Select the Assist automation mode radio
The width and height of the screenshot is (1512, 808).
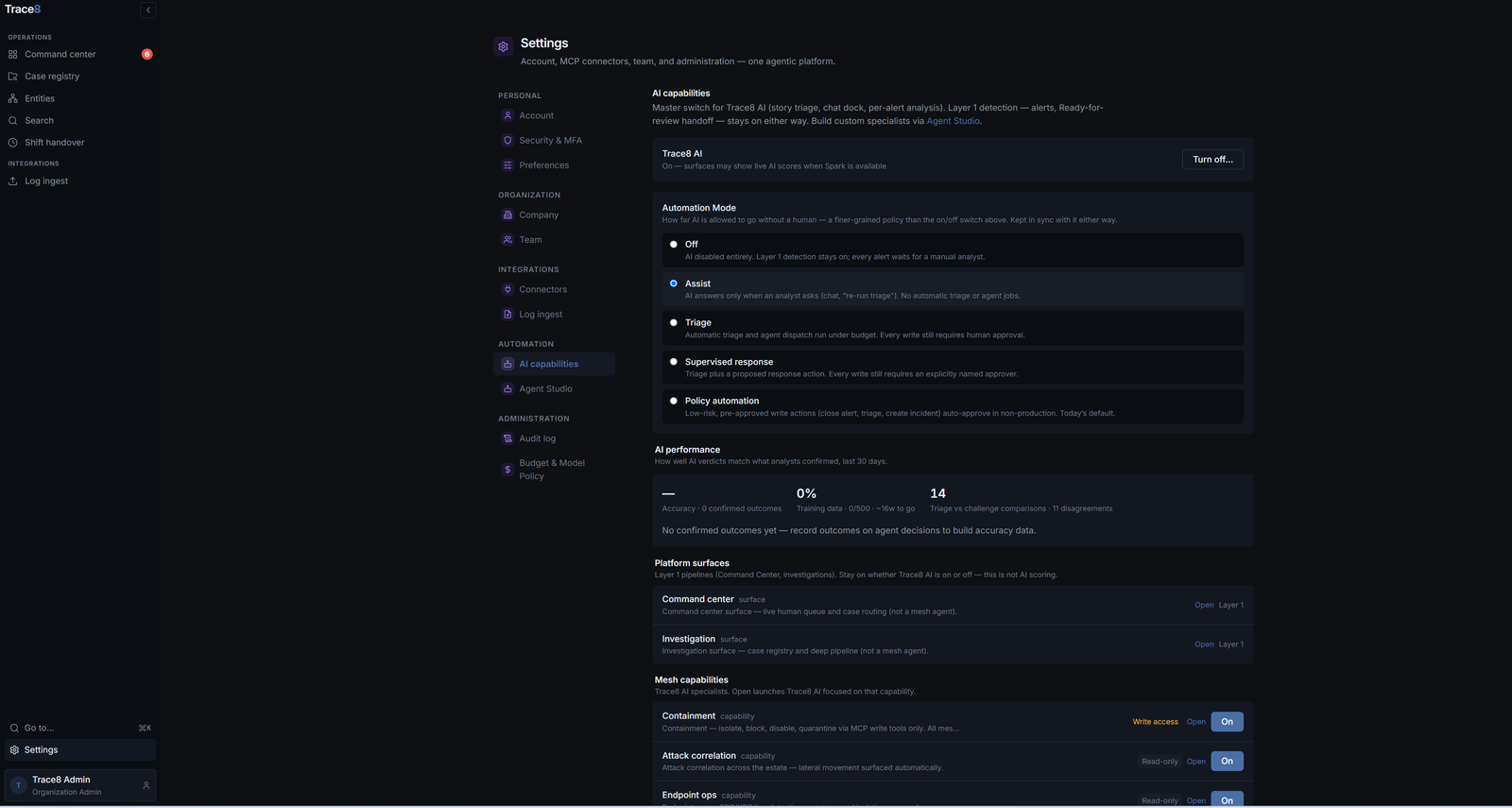[674, 284]
